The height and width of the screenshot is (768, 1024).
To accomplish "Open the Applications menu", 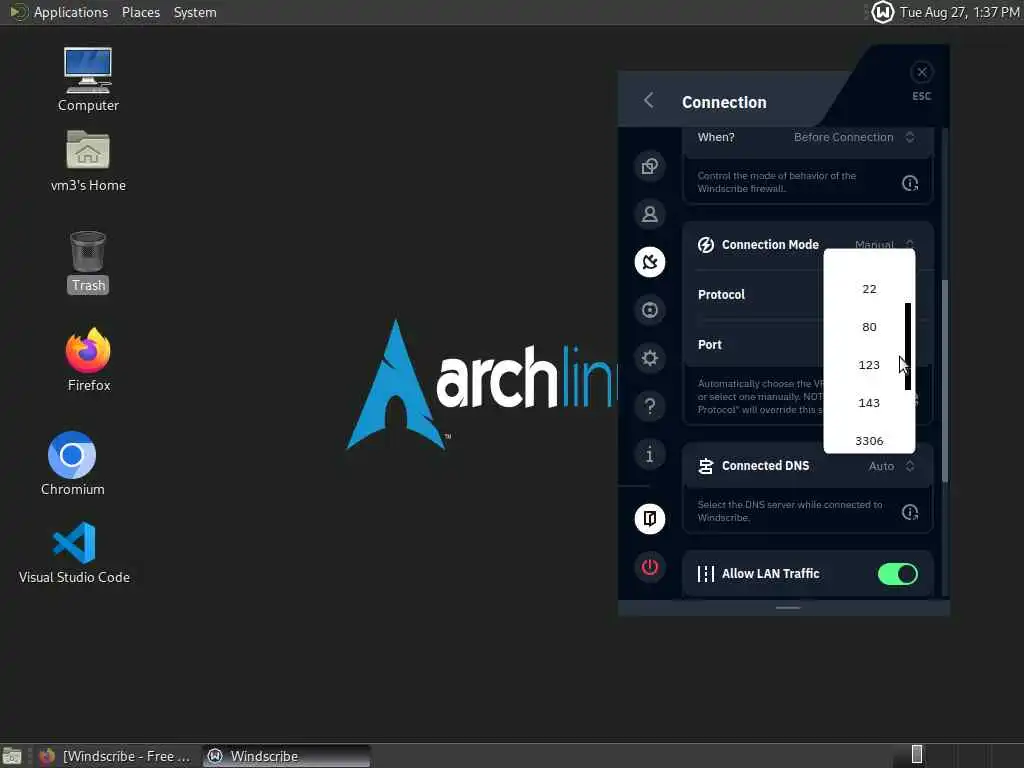I will (71, 12).
